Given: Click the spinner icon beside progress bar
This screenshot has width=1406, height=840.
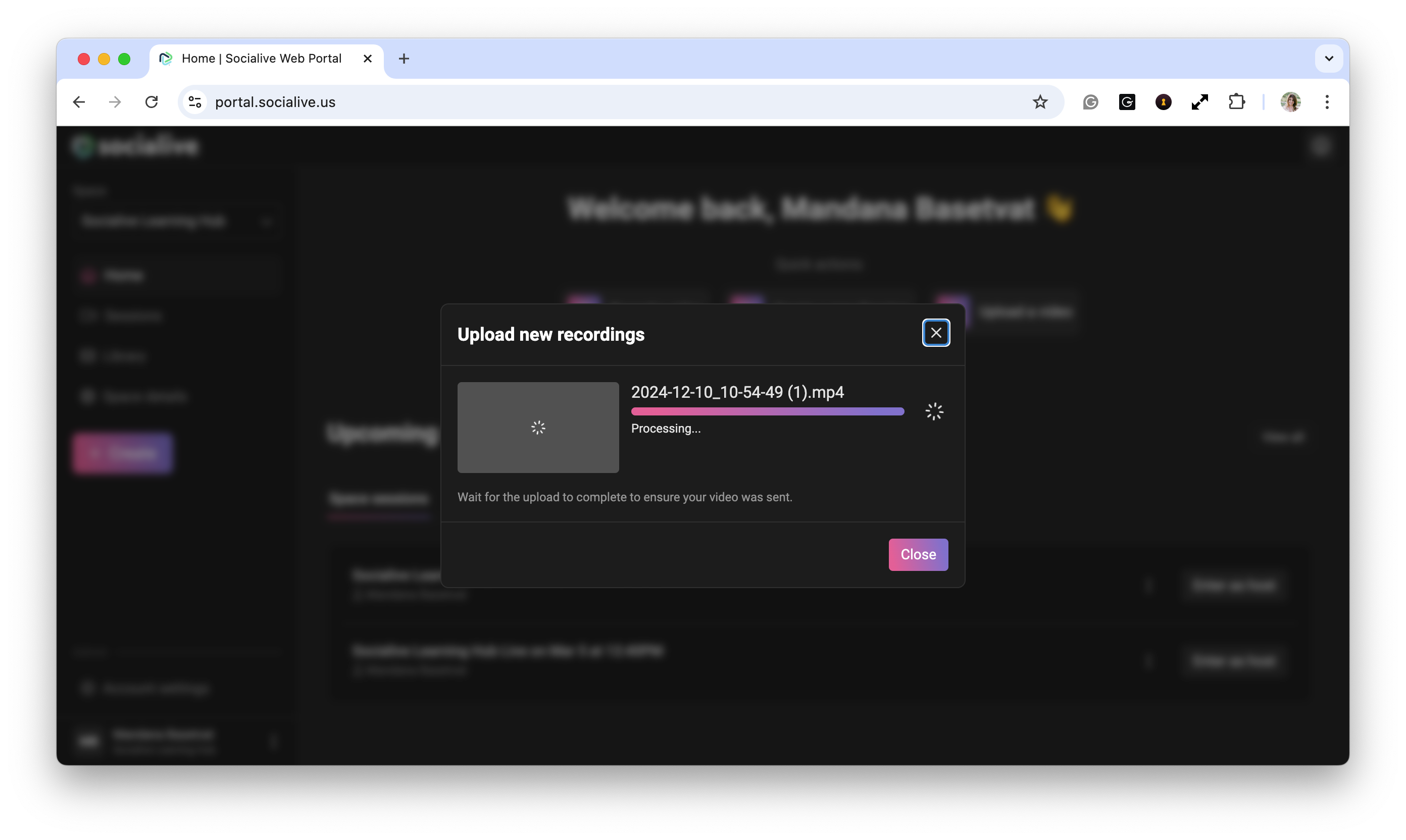Looking at the screenshot, I should pos(934,411).
